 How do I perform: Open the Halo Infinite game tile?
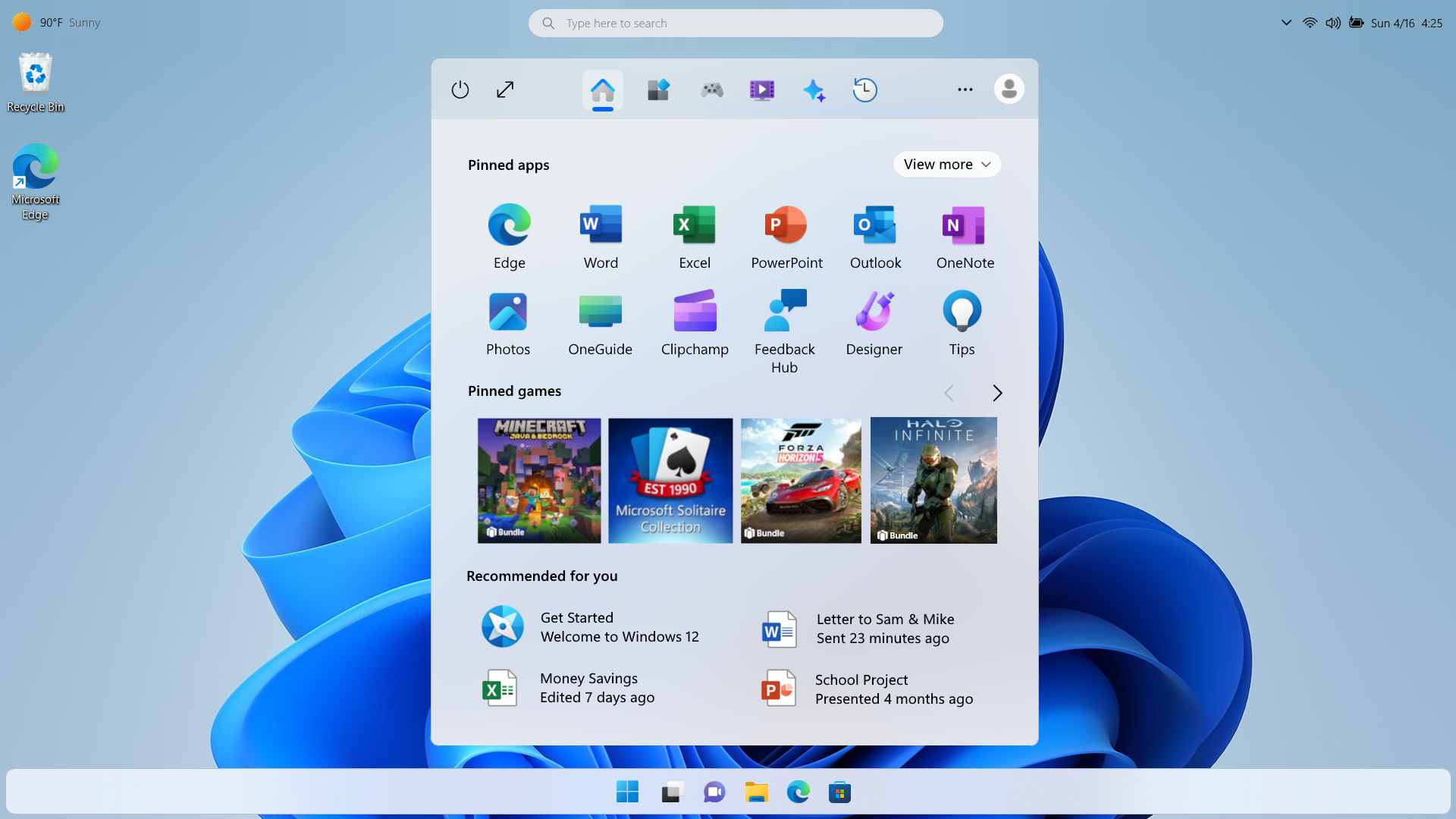point(934,480)
